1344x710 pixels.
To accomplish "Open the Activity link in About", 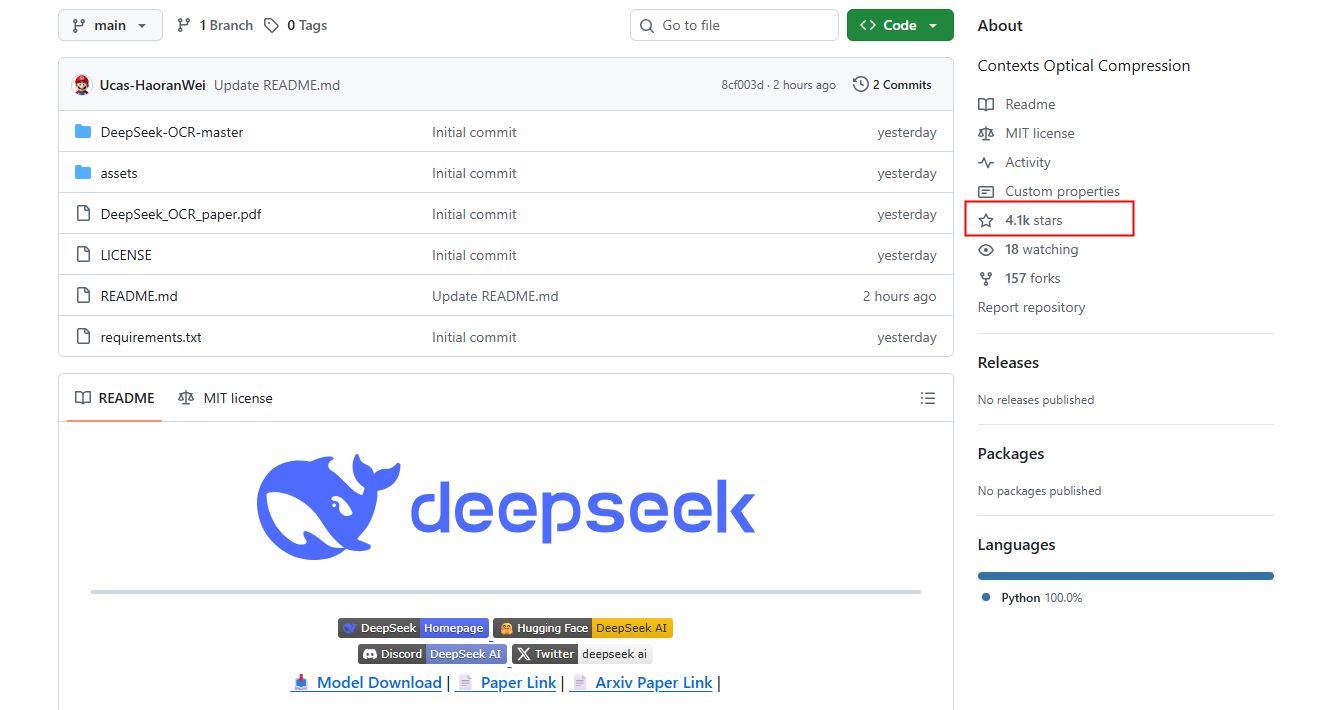I will click(x=1028, y=162).
